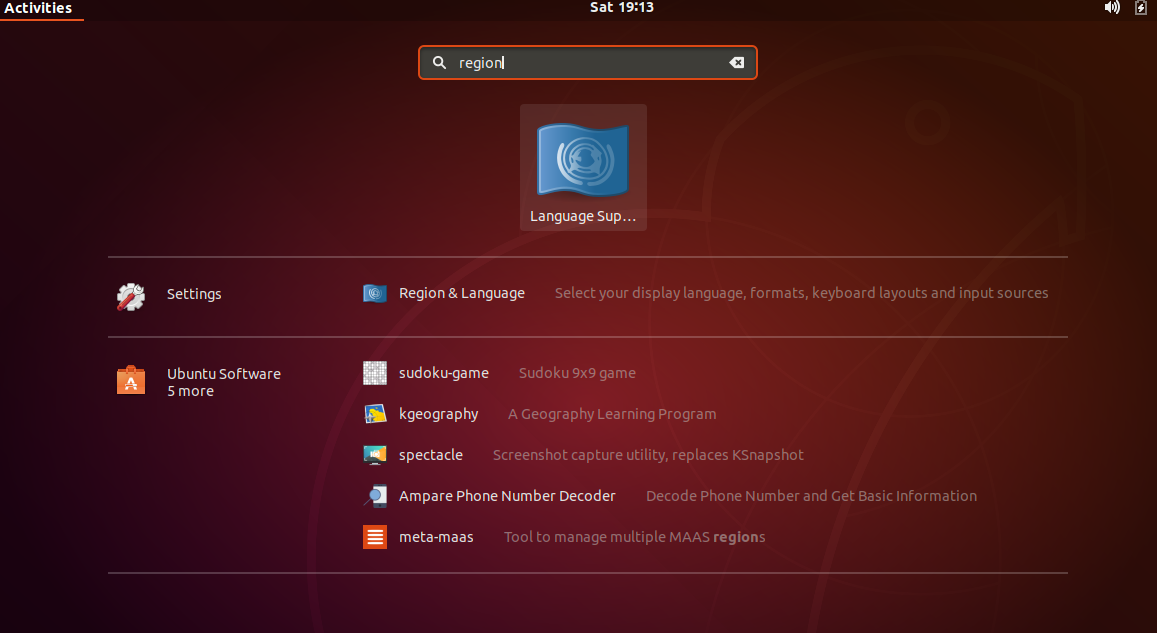Screen dimensions: 1157x633
Task: Click the Ampare Phone Number Decoder icon
Action: coord(375,496)
